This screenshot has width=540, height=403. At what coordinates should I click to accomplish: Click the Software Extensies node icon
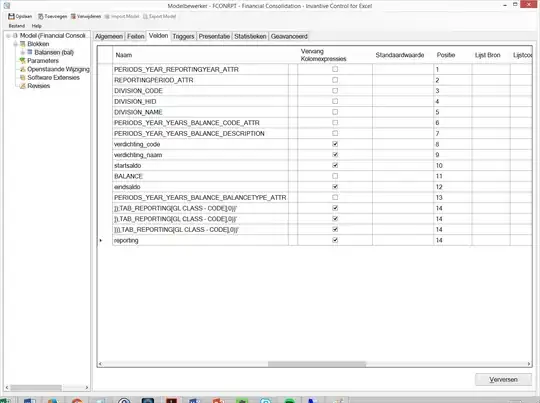(x=23, y=78)
